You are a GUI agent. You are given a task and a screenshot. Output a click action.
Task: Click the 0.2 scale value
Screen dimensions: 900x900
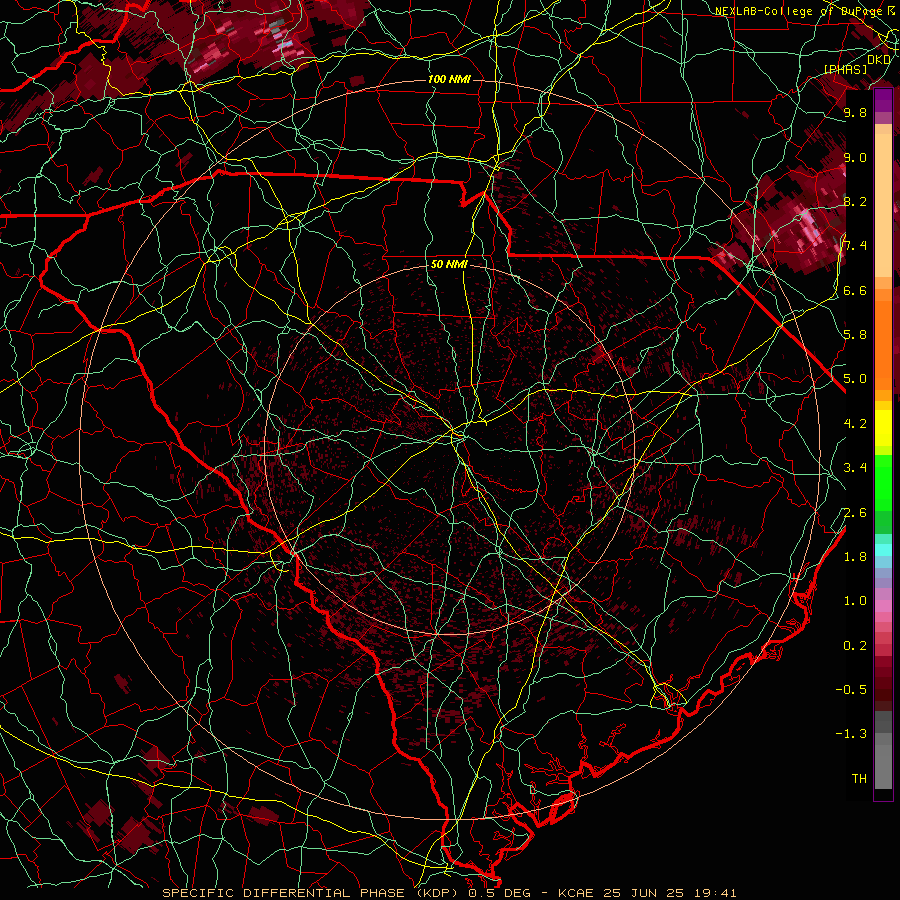tap(855, 645)
